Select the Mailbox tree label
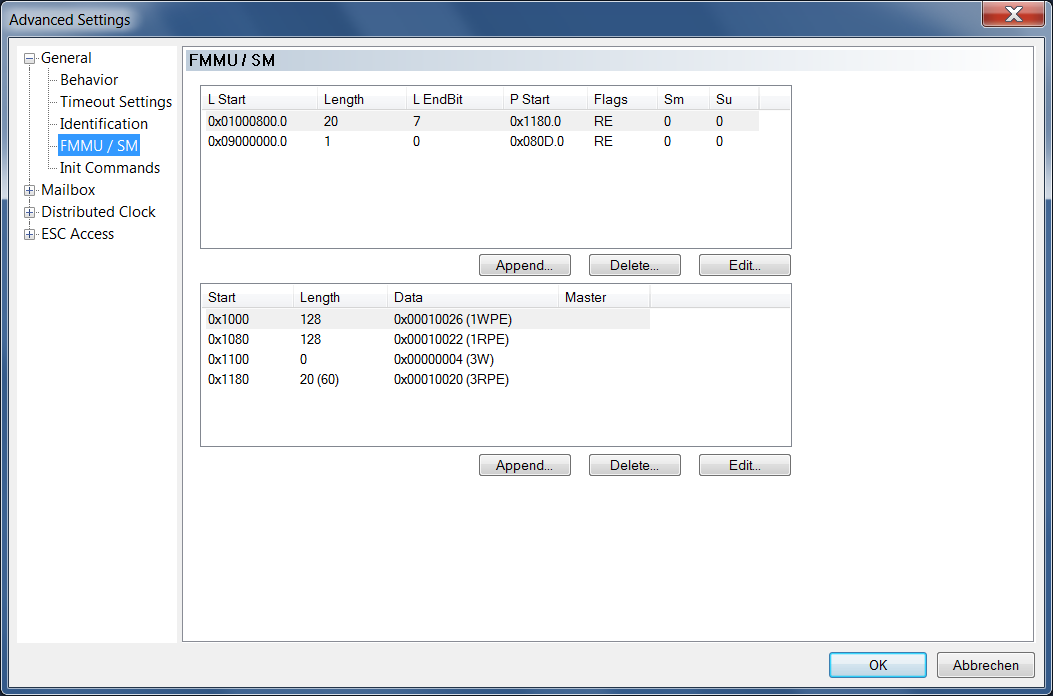The width and height of the screenshot is (1053, 696). [x=68, y=190]
